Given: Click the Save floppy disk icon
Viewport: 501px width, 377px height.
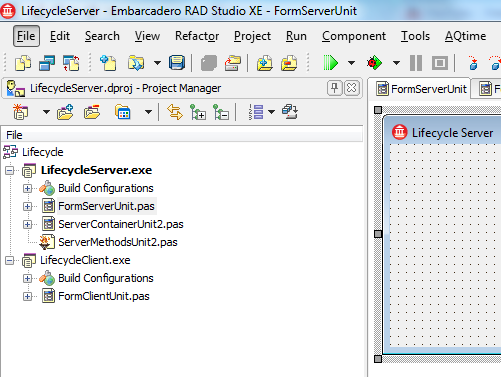Looking at the screenshot, I should point(177,63).
